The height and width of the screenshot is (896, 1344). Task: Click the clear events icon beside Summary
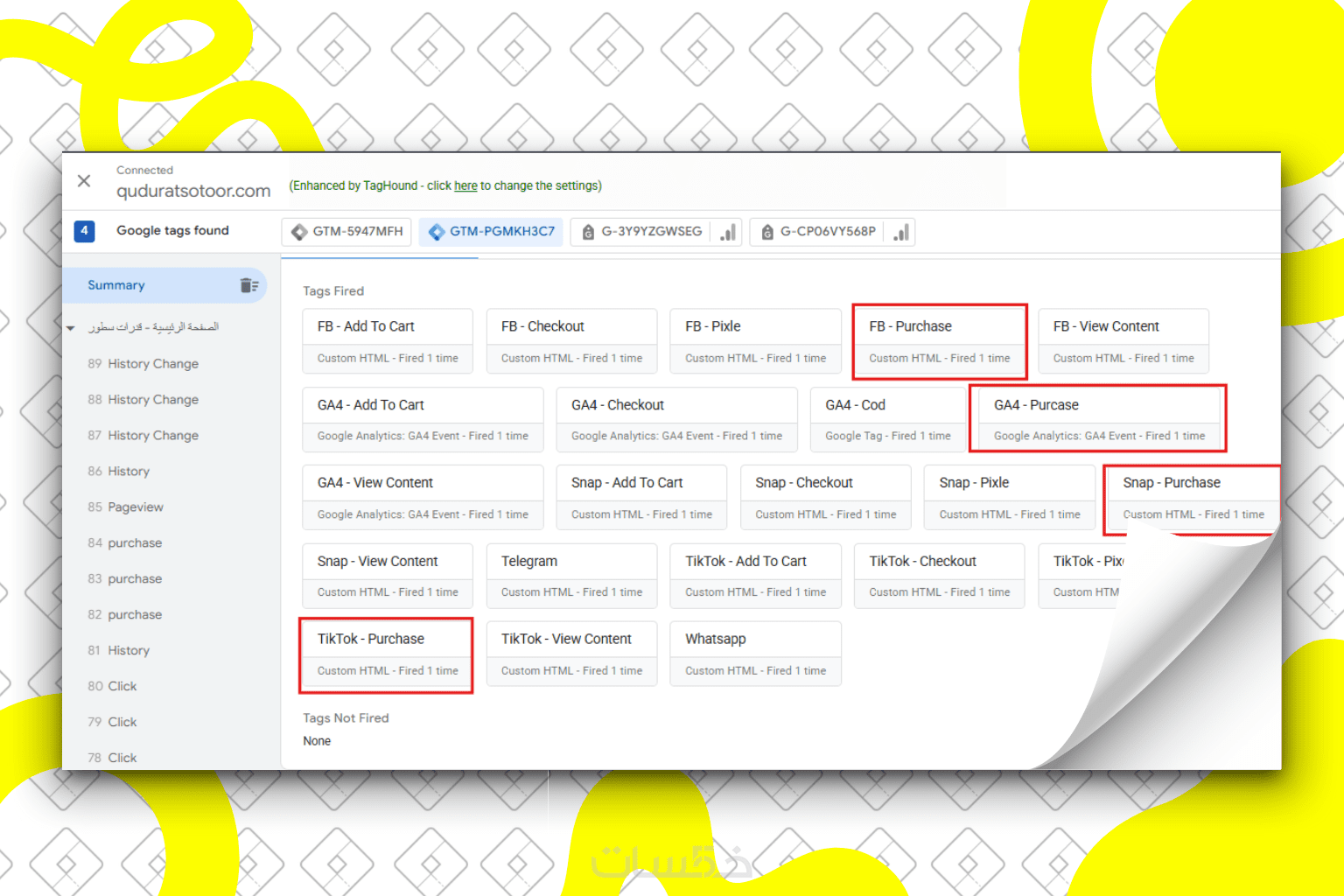point(249,285)
